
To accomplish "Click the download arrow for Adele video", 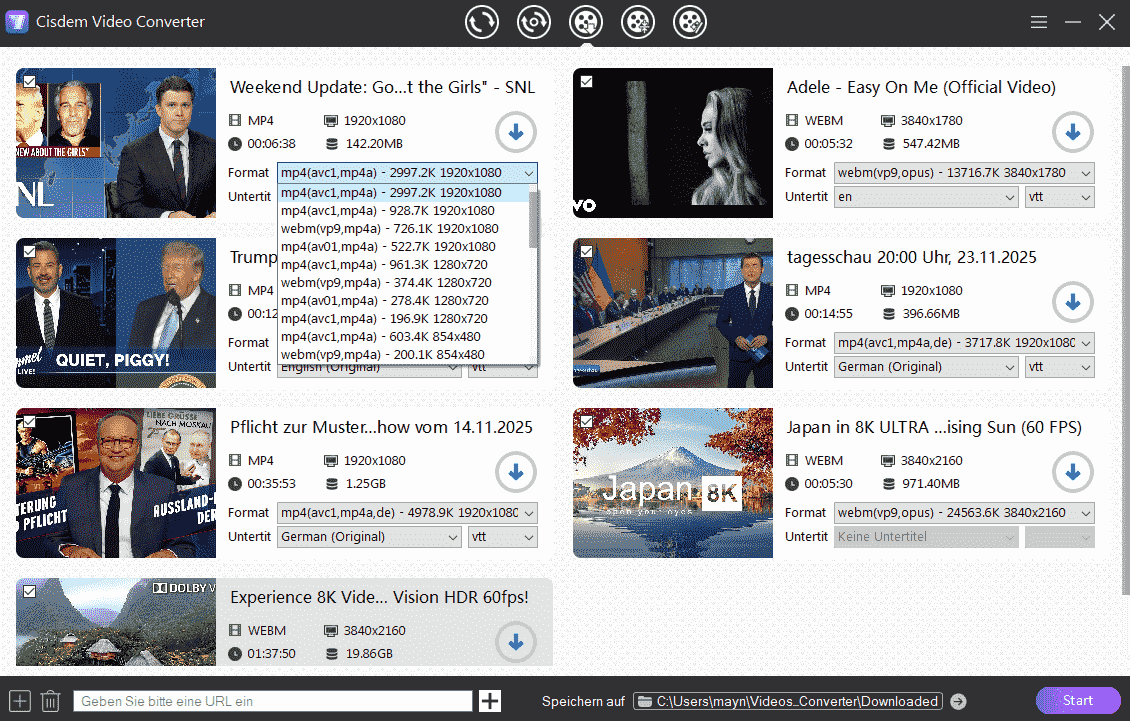I will click(x=1072, y=132).
